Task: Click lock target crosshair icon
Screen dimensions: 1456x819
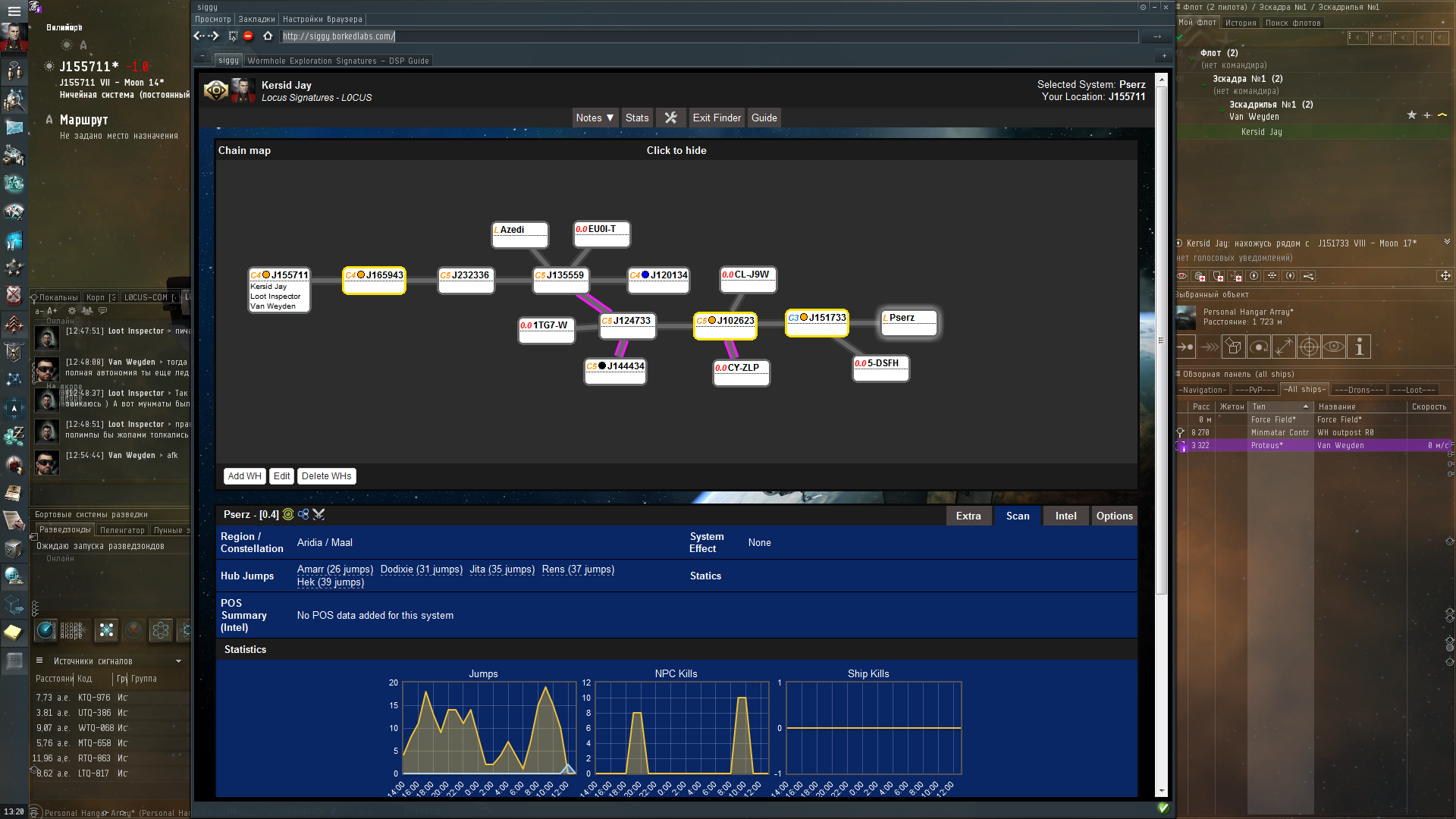Action: click(1309, 347)
